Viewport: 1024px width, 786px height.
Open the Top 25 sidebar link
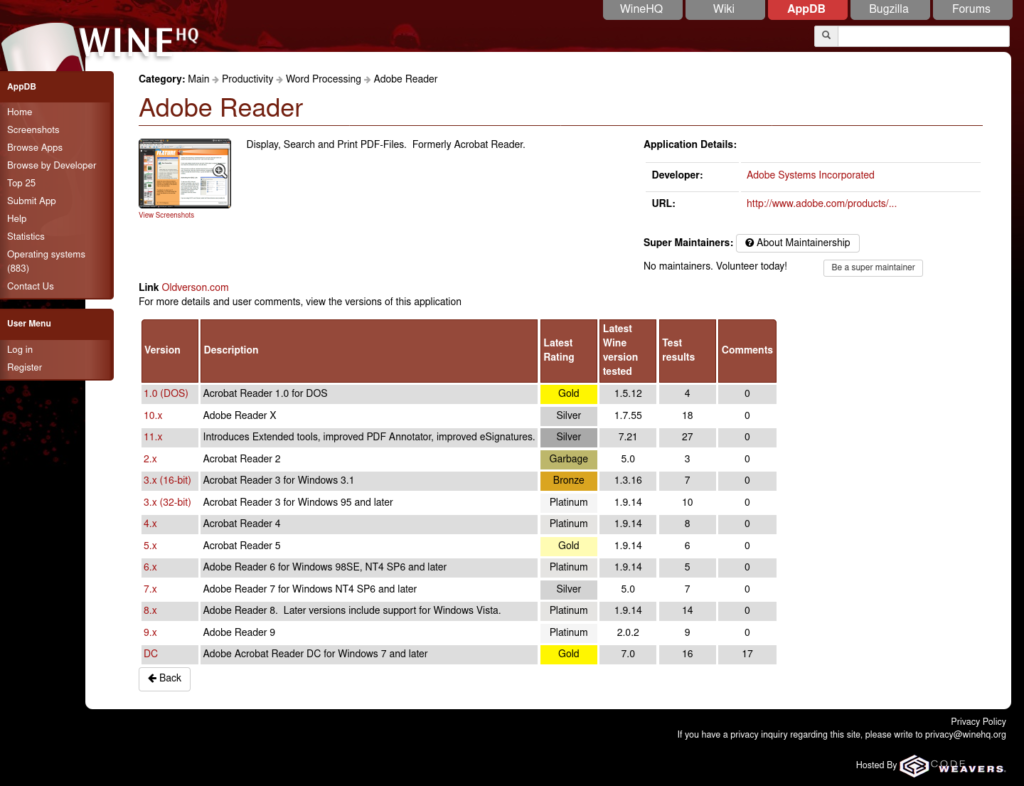pyautogui.click(x=22, y=183)
